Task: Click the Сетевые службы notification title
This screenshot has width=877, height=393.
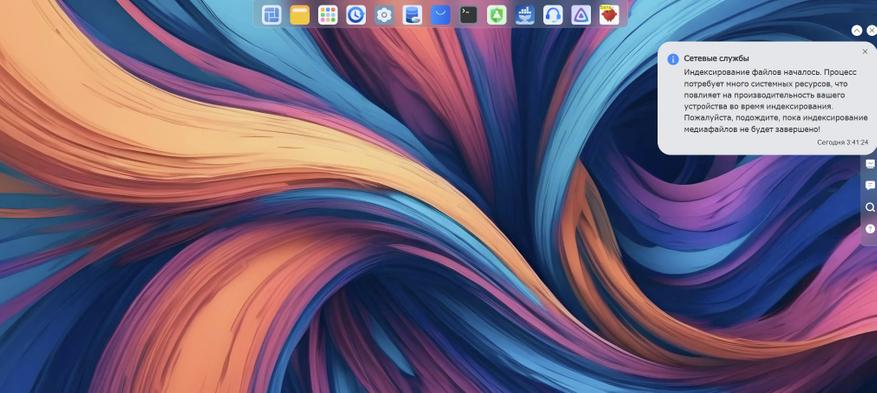Action: point(716,58)
